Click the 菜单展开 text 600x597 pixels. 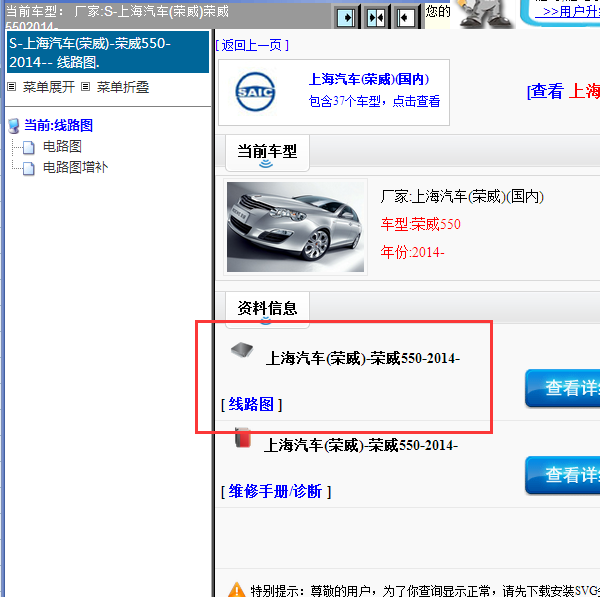click(49, 87)
